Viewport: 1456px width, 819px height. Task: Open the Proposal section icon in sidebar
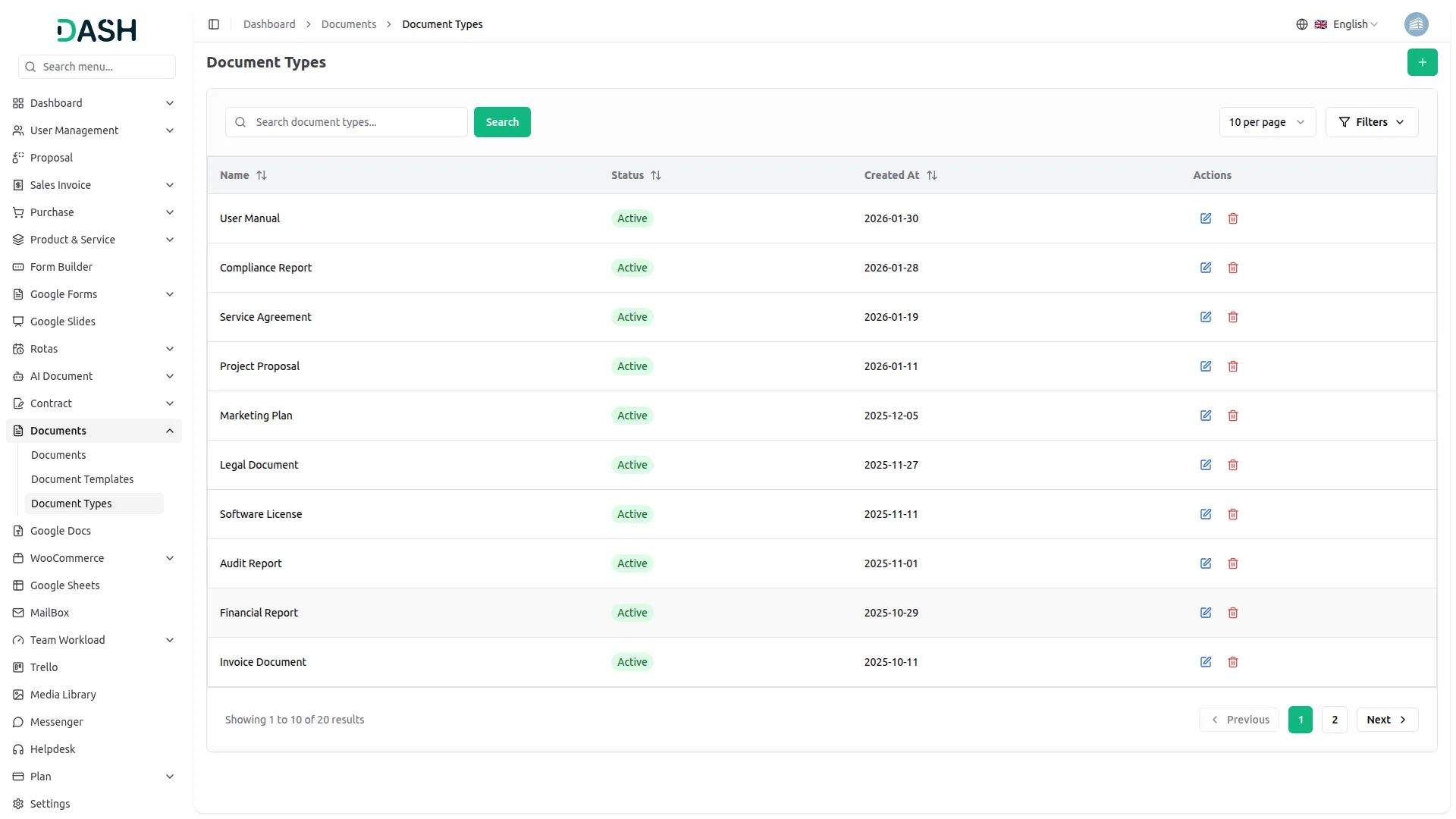coord(17,157)
